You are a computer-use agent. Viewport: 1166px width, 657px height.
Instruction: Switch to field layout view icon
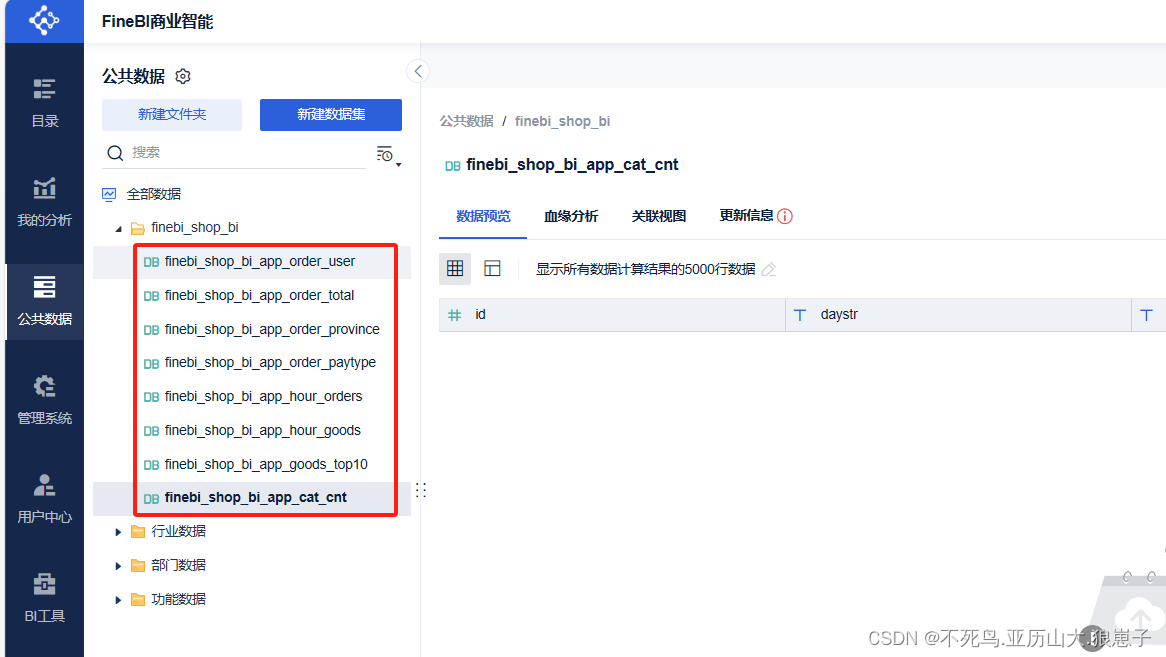click(x=492, y=268)
